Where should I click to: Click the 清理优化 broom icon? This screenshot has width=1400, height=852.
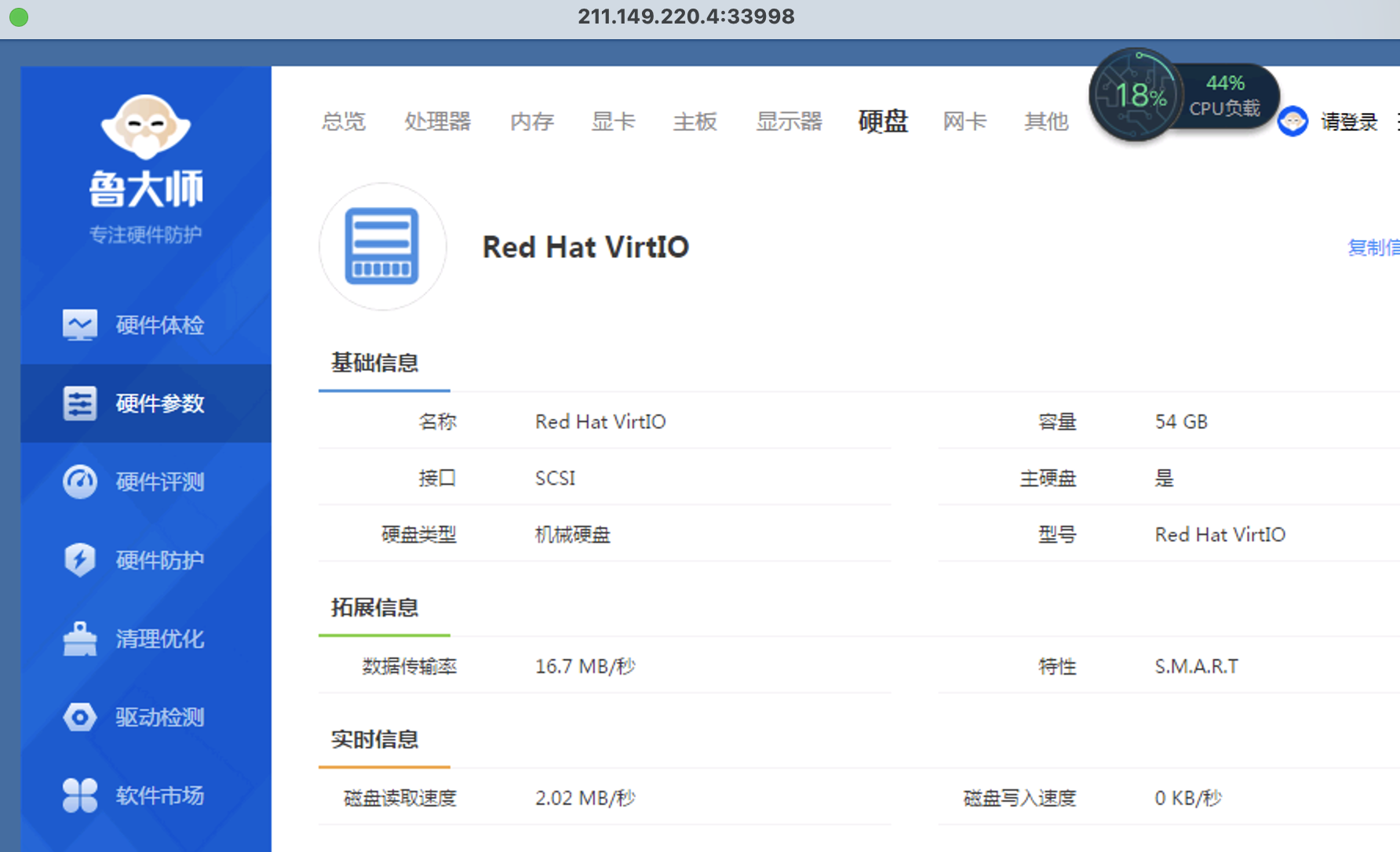coord(80,639)
